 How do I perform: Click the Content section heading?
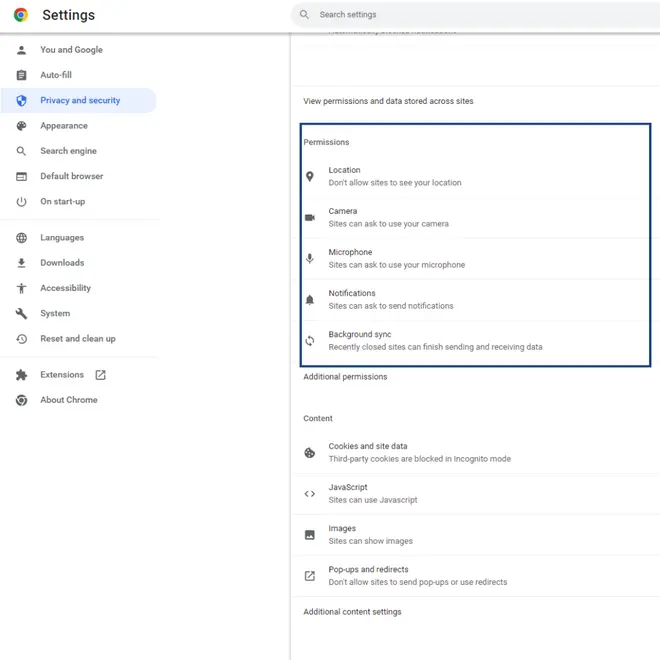pyautogui.click(x=318, y=418)
